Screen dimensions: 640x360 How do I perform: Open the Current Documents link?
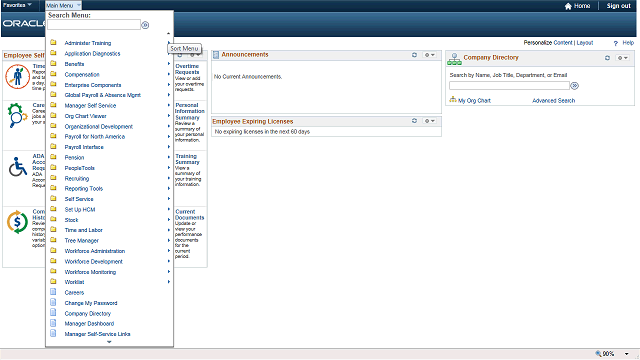pyautogui.click(x=189, y=215)
